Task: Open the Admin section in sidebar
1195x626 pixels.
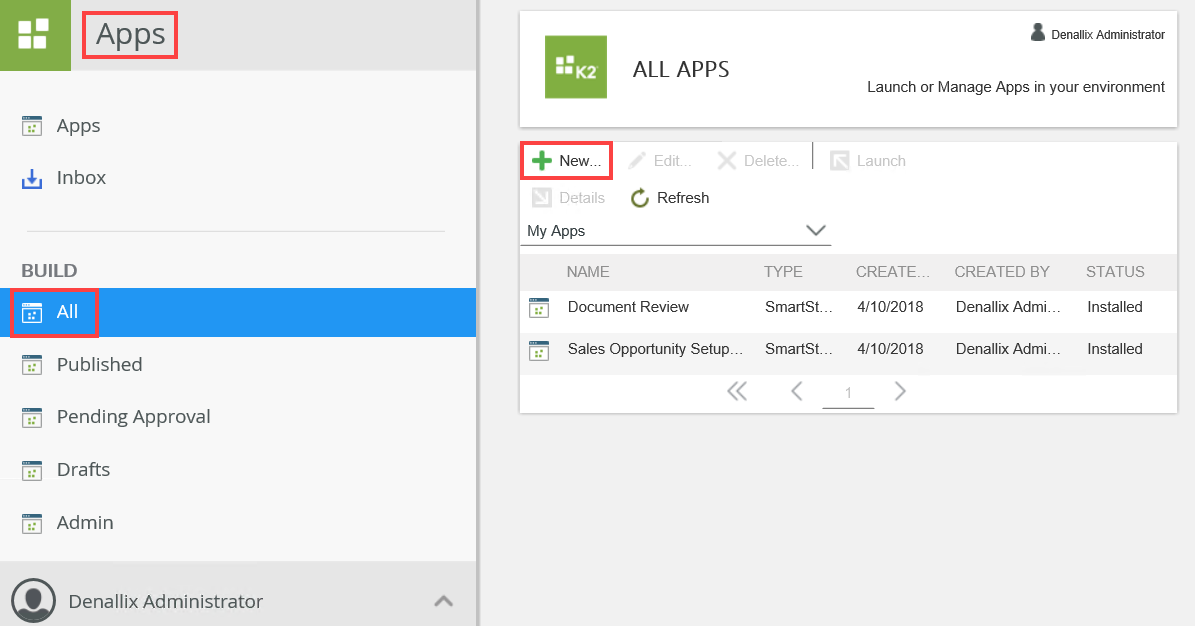Action: pos(85,522)
